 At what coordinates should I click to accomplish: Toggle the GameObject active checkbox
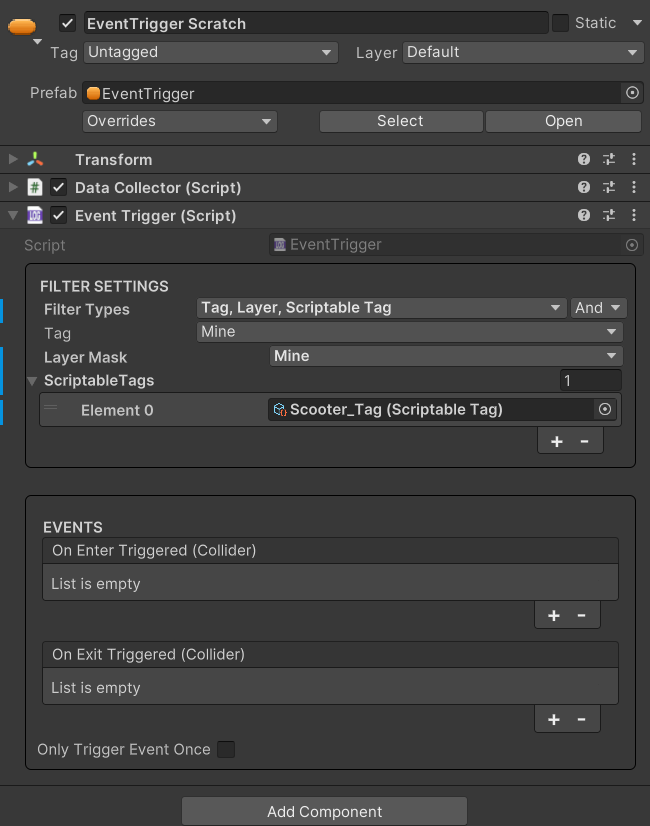(x=67, y=23)
